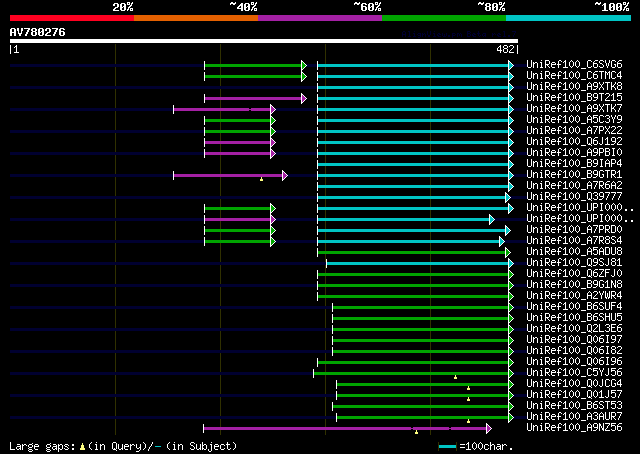Select the query name AV780276
The height and width of the screenshot is (454, 640).
tap(38, 32)
